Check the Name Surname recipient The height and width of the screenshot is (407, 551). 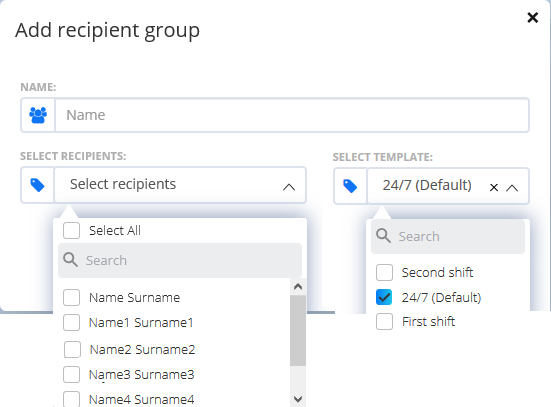tap(71, 297)
